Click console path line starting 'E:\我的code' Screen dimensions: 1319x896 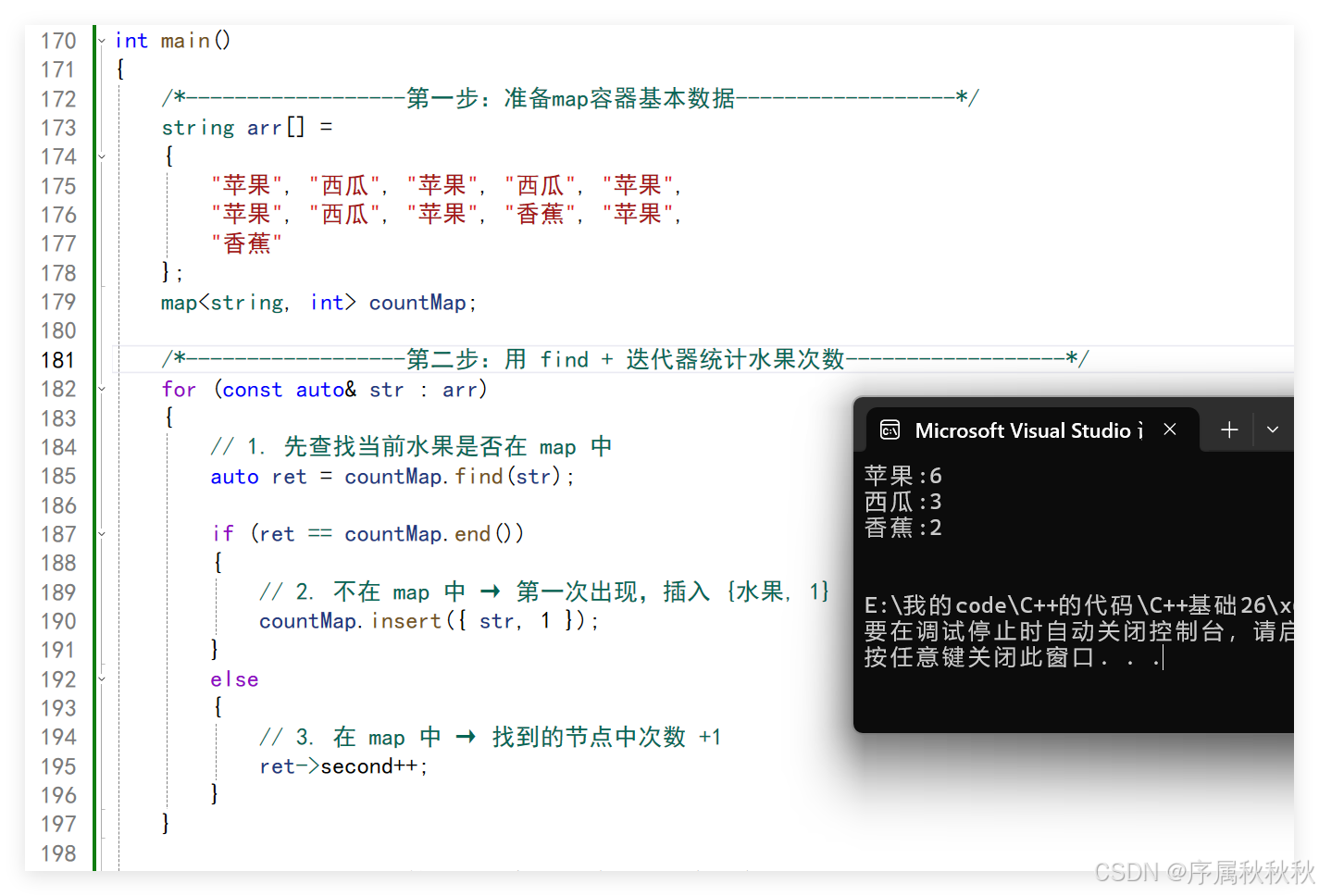pyautogui.click(x=1078, y=605)
